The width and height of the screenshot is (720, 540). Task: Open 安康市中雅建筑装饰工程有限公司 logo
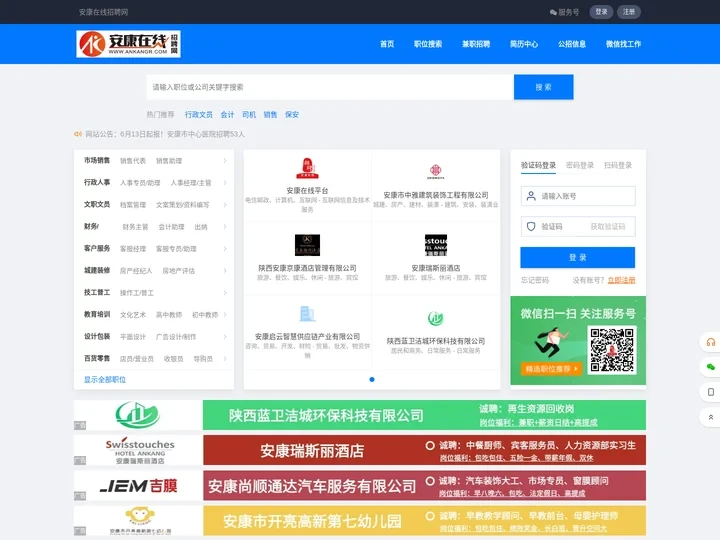[435, 171]
